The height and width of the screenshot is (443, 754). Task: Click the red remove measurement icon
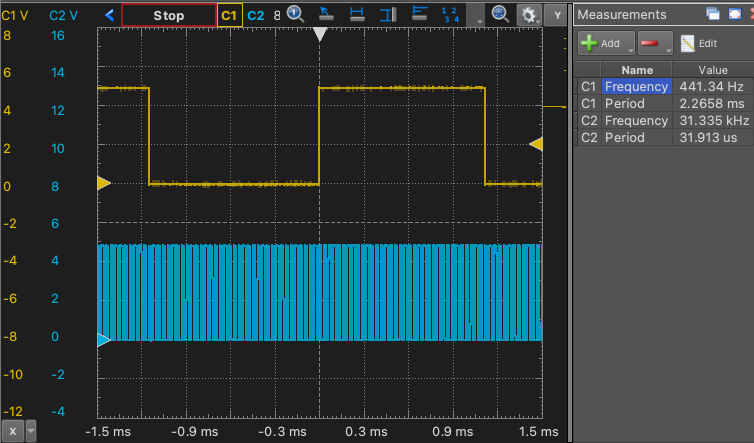(x=650, y=43)
